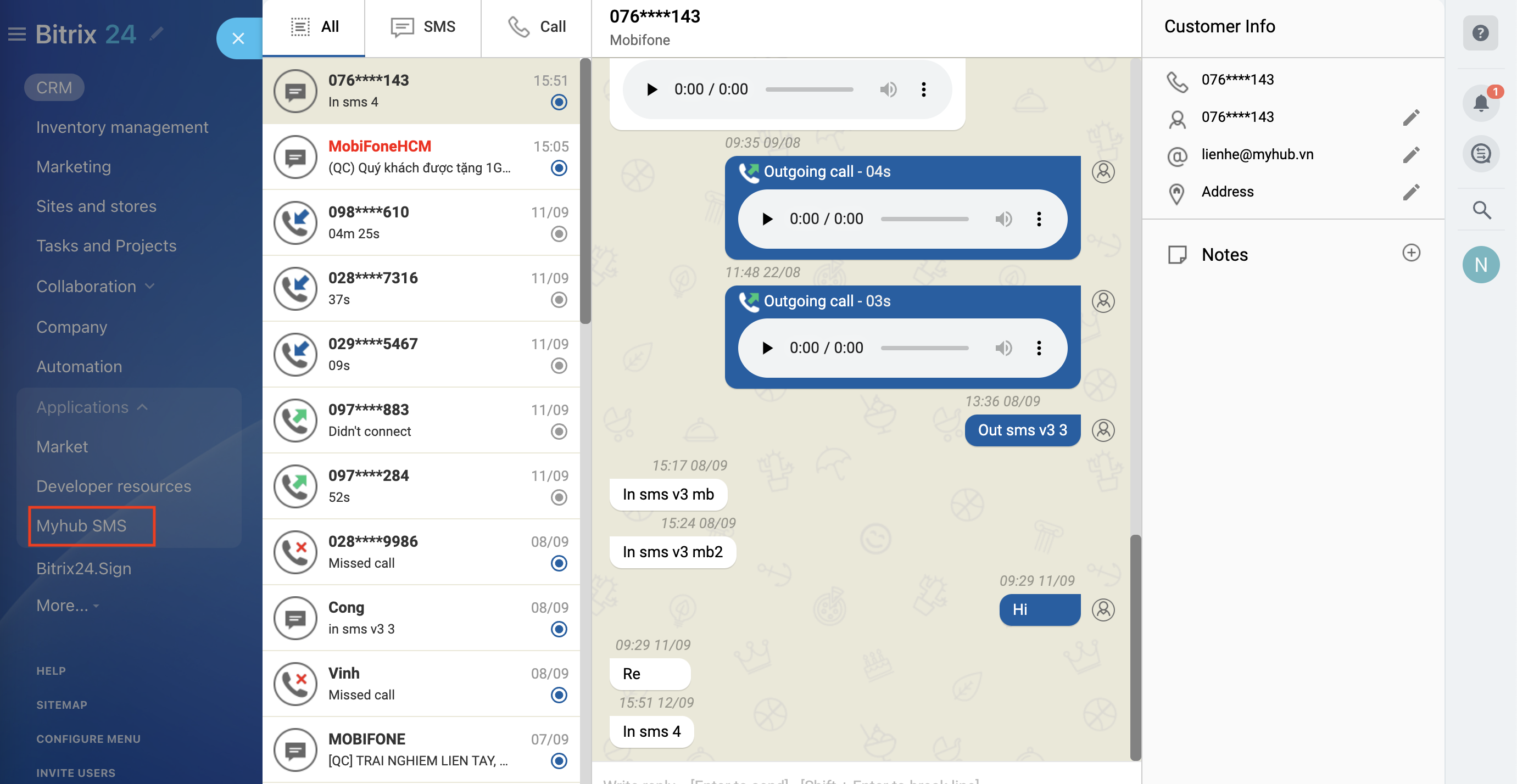
Task: Open the chat messenger icon in right bar
Action: pyautogui.click(x=1481, y=154)
